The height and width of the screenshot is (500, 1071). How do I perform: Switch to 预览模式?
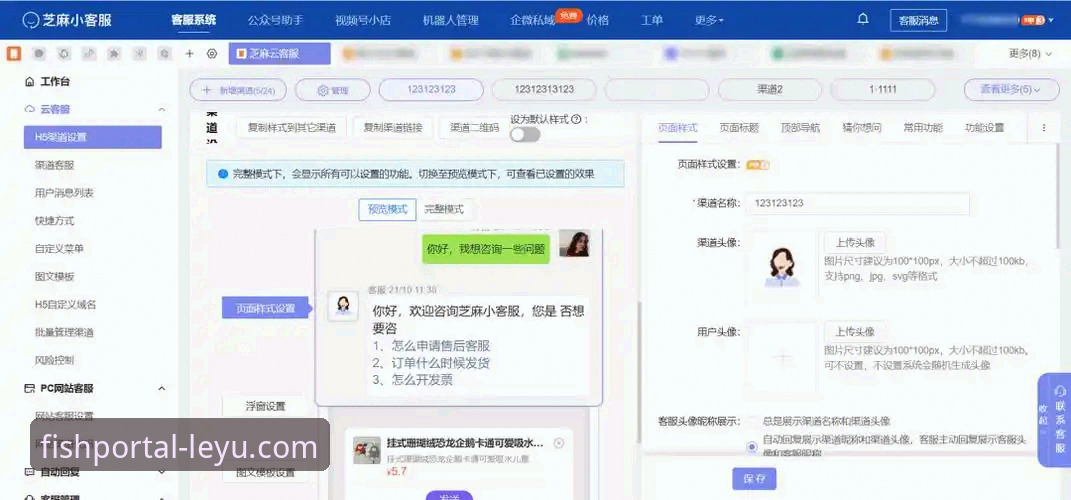coord(387,210)
